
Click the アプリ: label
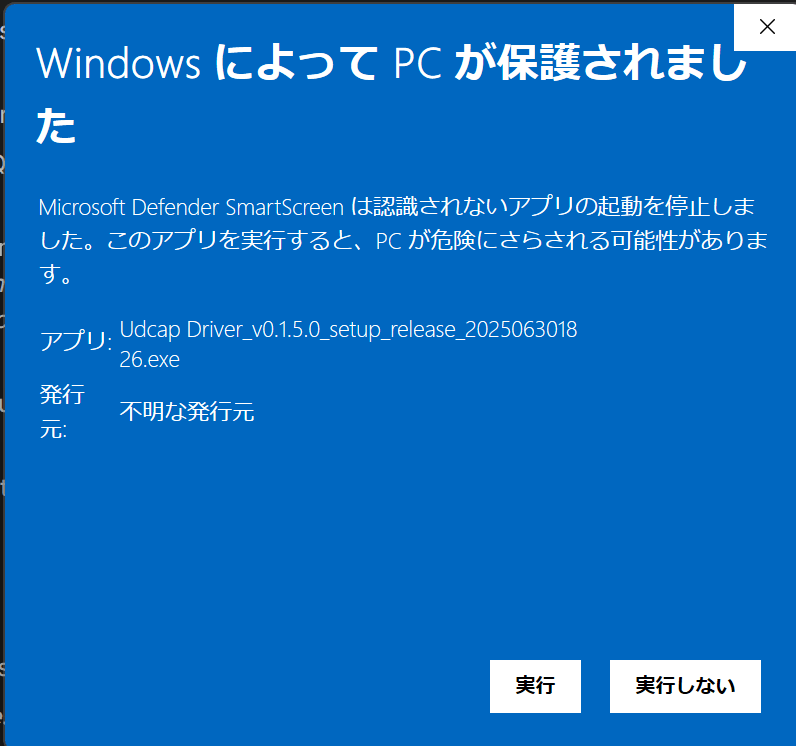[76, 341]
